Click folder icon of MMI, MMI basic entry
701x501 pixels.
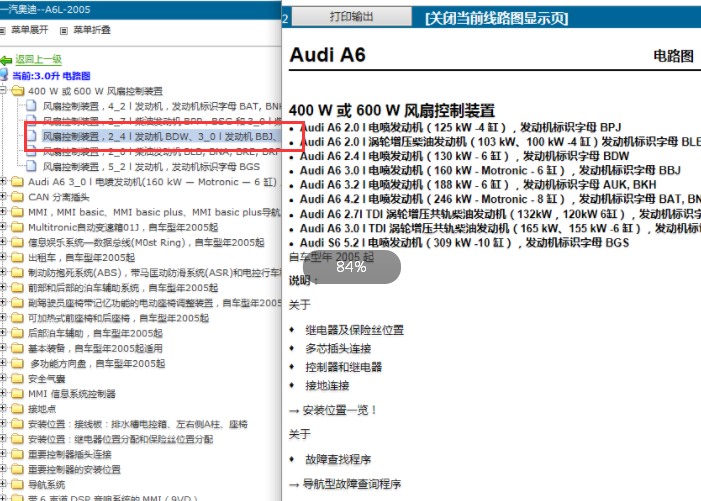point(17,212)
